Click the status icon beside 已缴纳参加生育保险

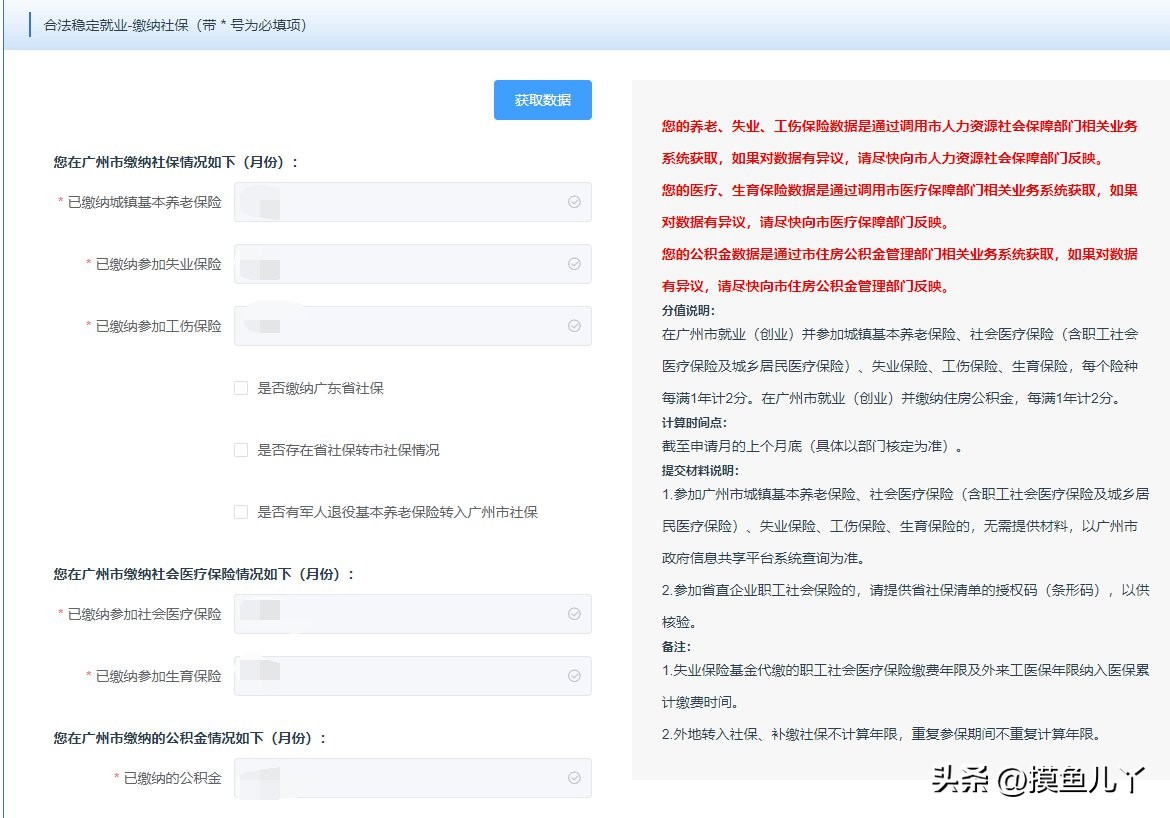pyautogui.click(x=573, y=676)
